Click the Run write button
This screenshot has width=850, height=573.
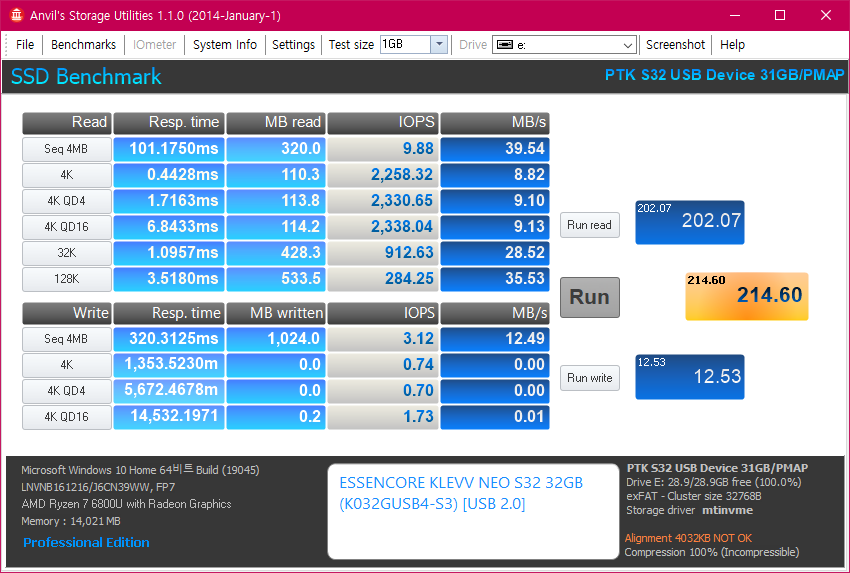coord(590,378)
